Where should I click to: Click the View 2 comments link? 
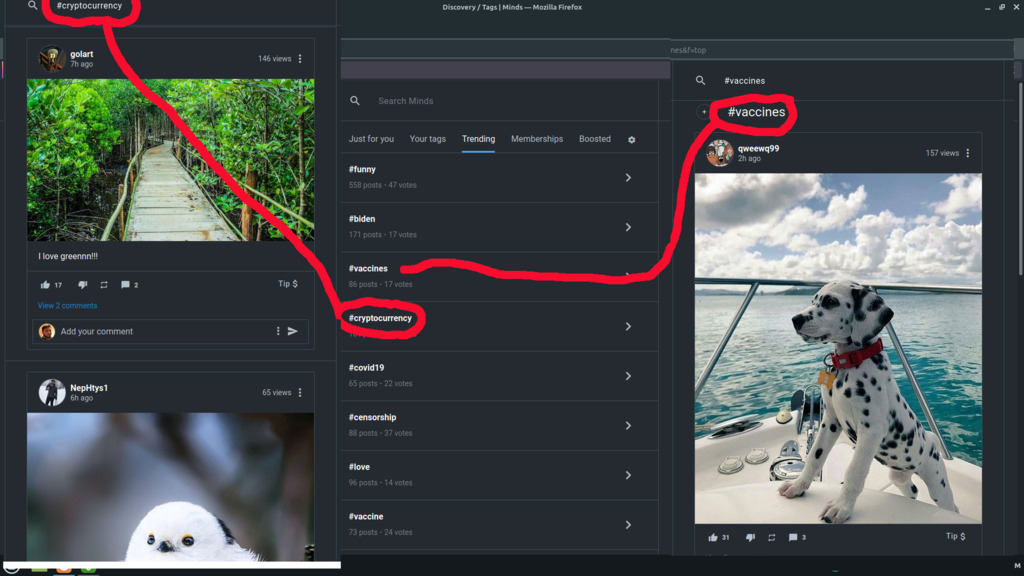point(67,306)
